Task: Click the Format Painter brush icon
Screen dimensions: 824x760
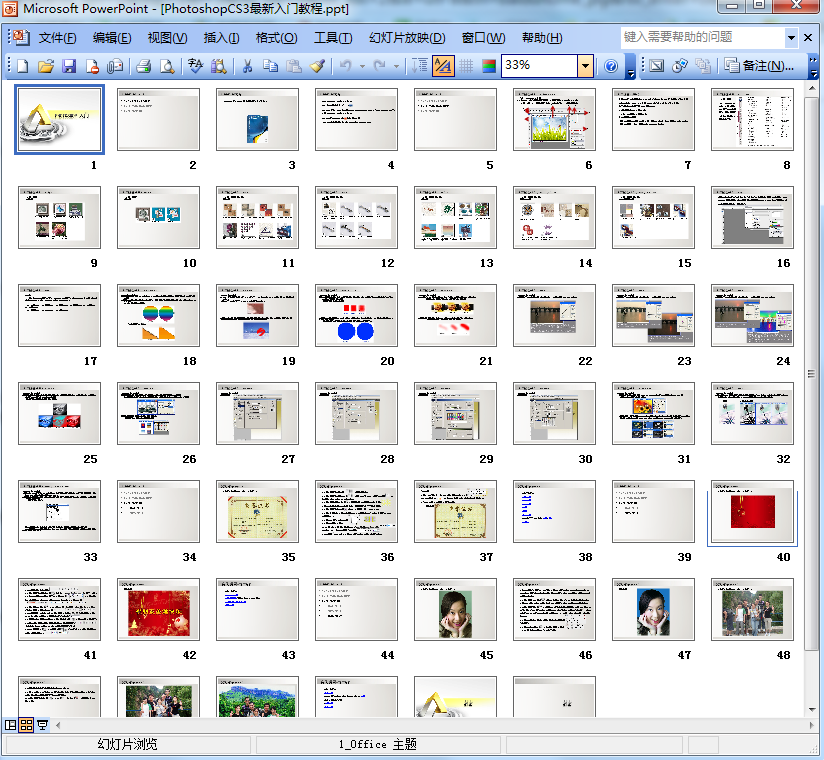Action: pos(317,66)
